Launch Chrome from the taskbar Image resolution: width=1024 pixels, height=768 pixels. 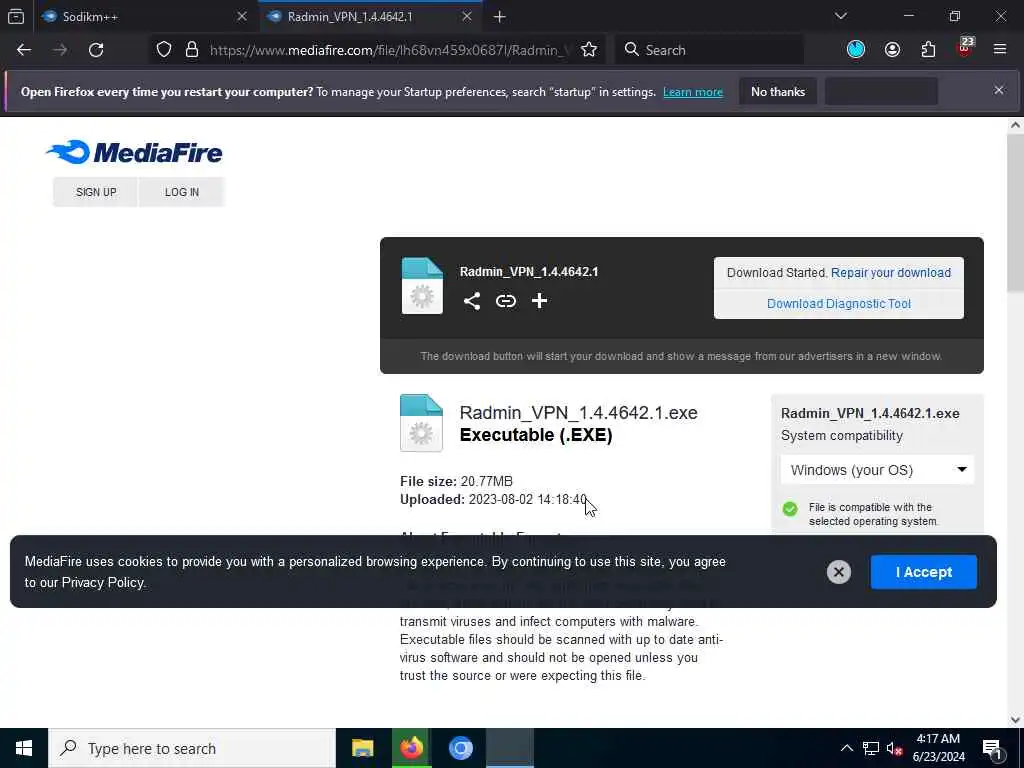coord(460,748)
